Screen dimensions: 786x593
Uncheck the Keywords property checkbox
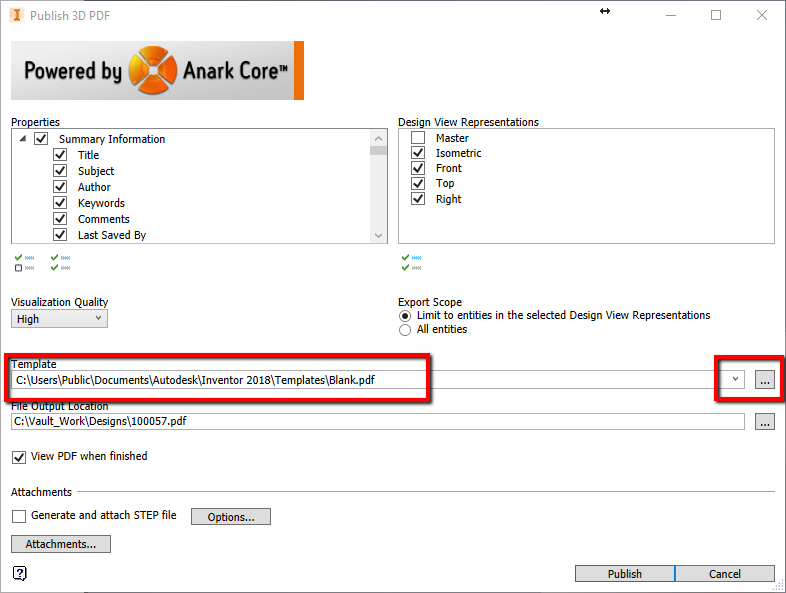coord(60,203)
